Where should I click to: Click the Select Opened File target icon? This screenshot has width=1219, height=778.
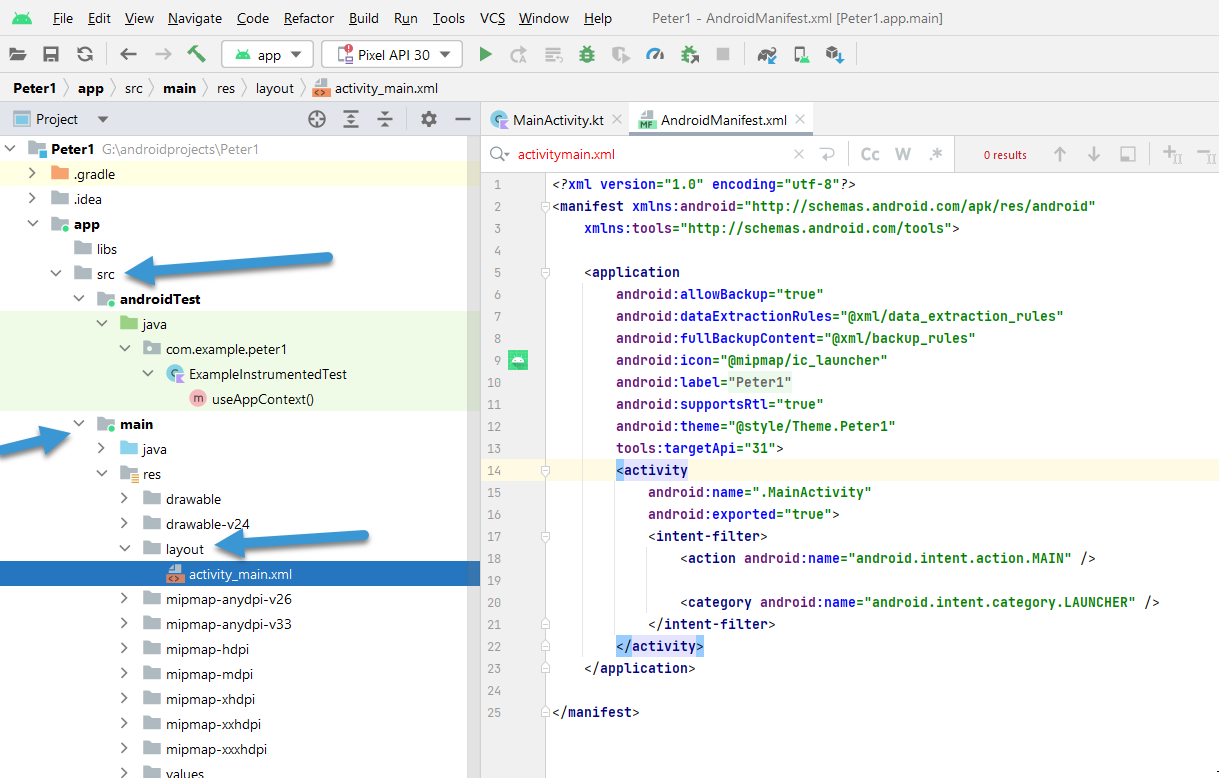pos(317,119)
